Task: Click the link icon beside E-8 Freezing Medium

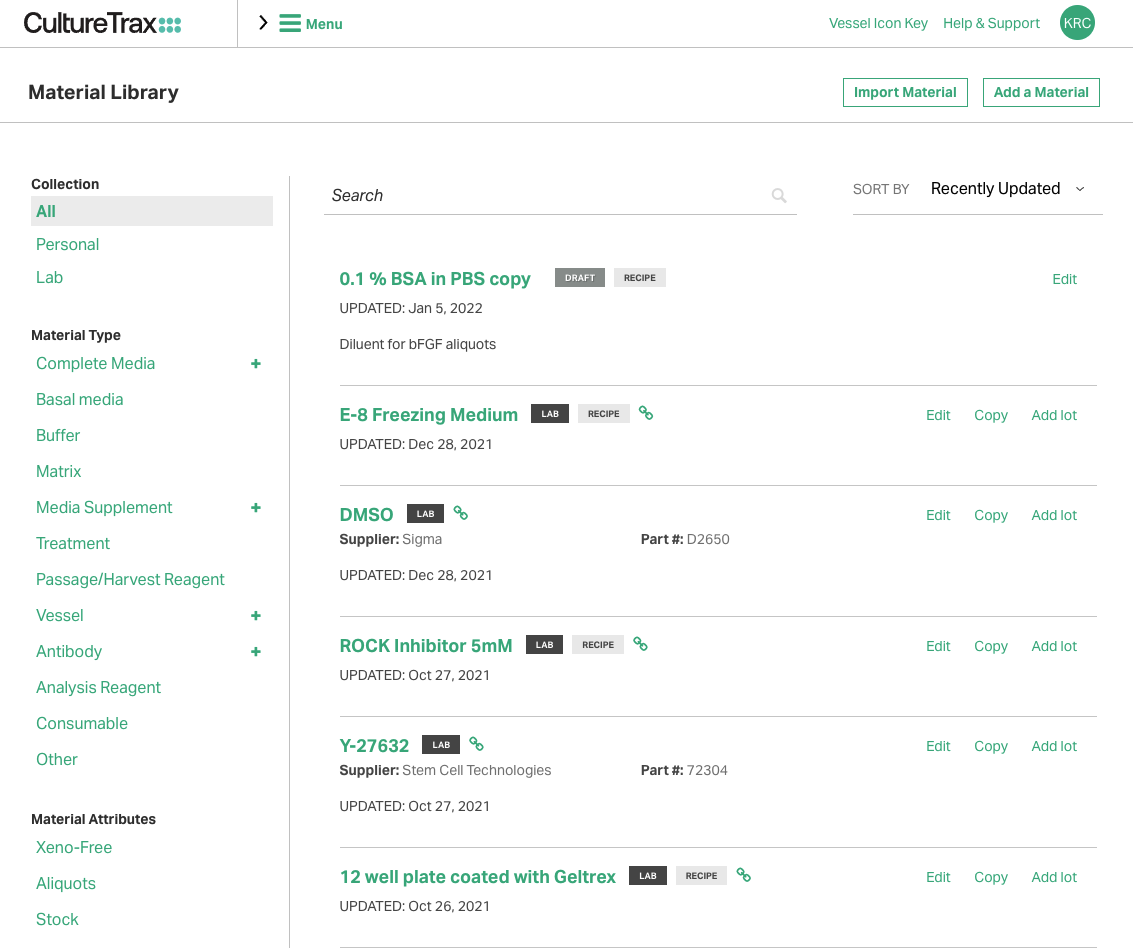Action: coord(646,413)
